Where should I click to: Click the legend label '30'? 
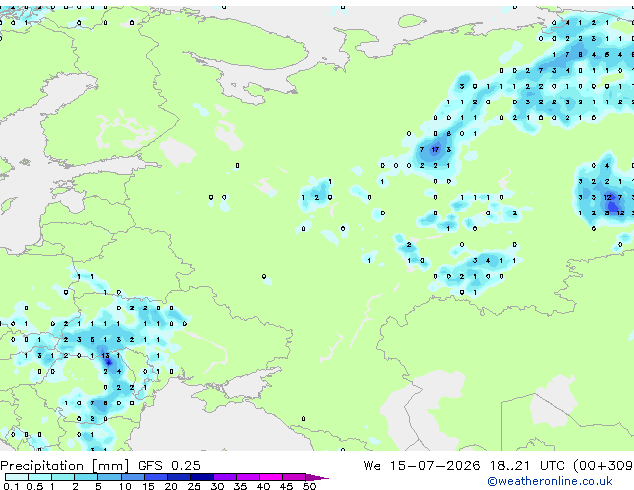click(x=218, y=486)
